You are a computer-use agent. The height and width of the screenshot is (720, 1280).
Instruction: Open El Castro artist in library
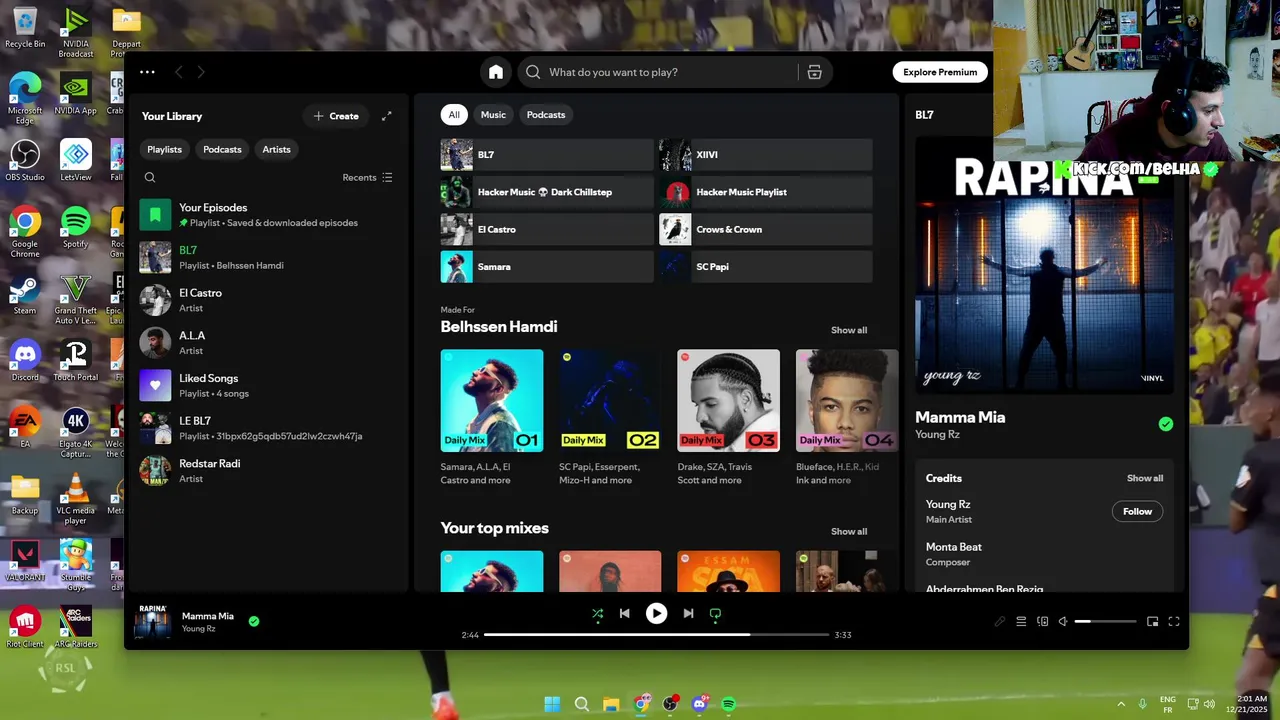point(269,300)
